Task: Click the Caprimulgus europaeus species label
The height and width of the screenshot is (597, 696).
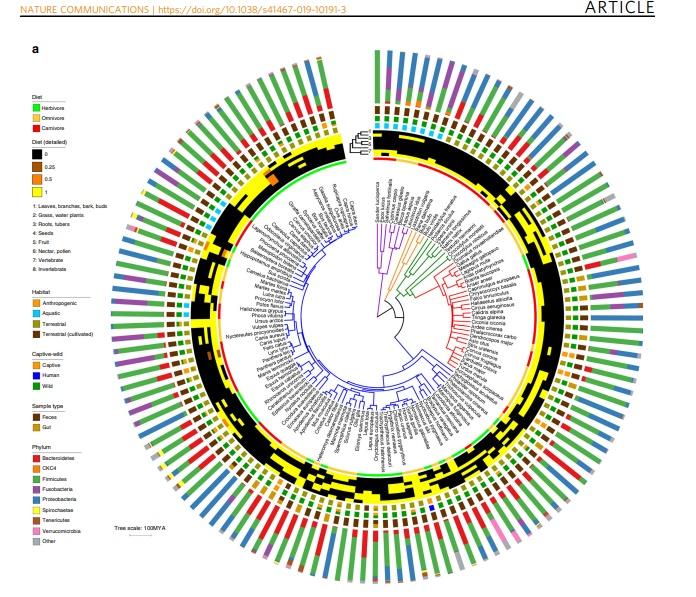Action: point(492,283)
